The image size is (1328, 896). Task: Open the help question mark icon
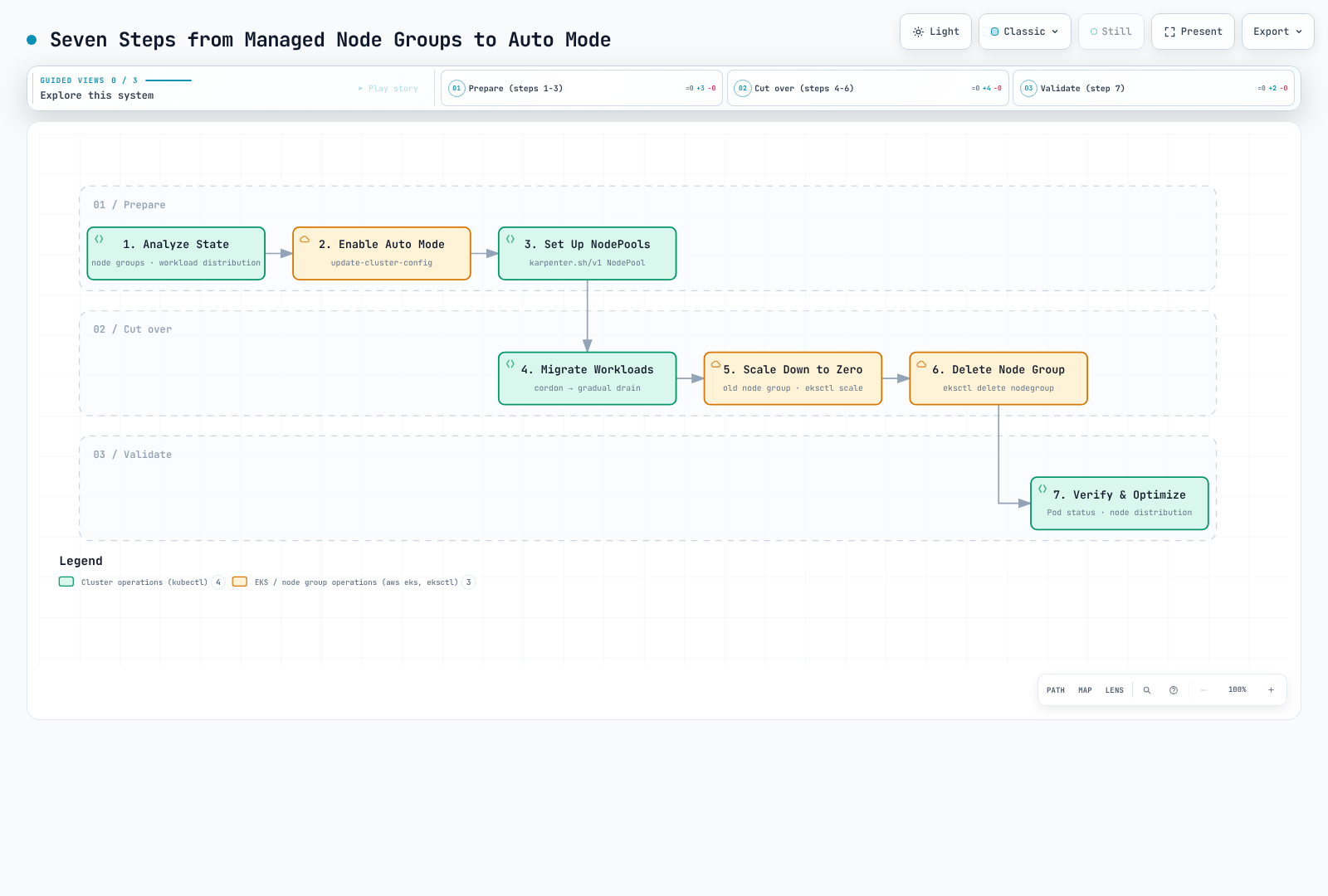click(1174, 690)
